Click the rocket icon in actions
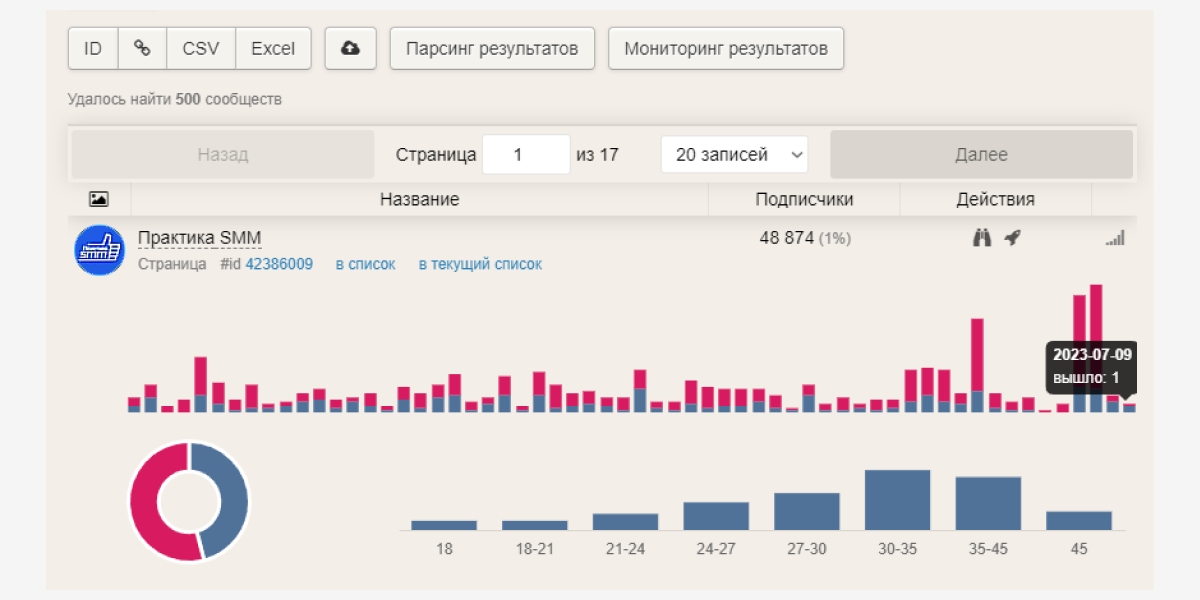Image resolution: width=1200 pixels, height=600 pixels. pyautogui.click(x=1012, y=238)
